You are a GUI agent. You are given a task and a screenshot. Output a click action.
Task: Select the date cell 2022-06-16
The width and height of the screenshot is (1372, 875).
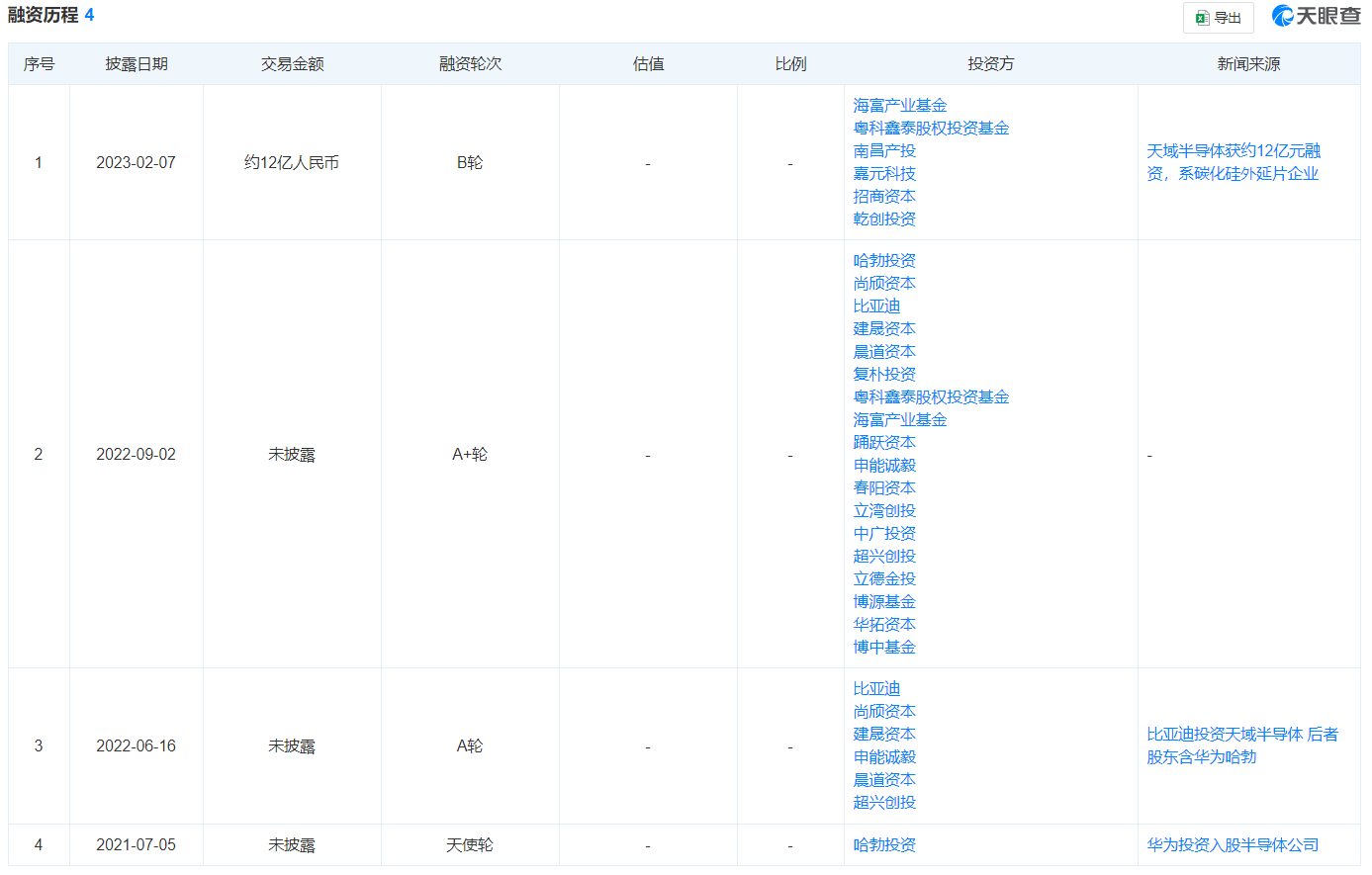[136, 746]
